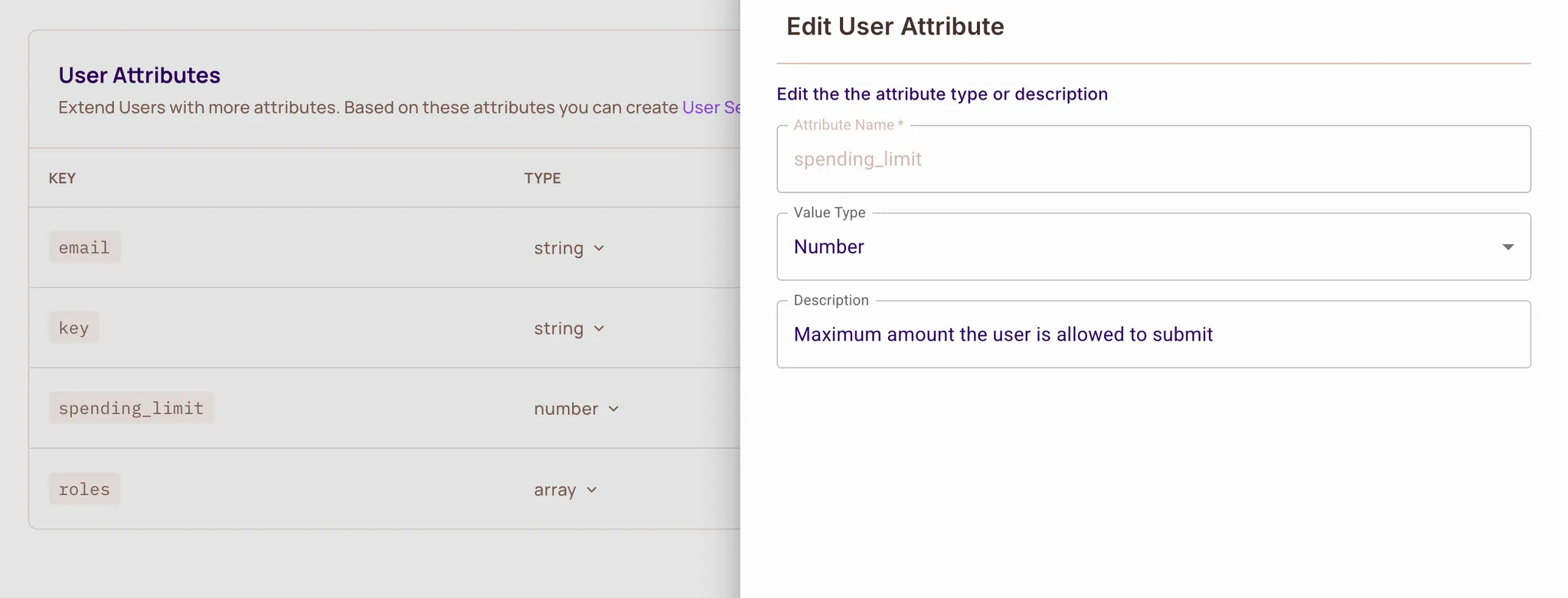Viewport: 1568px width, 598px height.
Task: Click the chevron arrow beside the number type
Action: pos(613,409)
